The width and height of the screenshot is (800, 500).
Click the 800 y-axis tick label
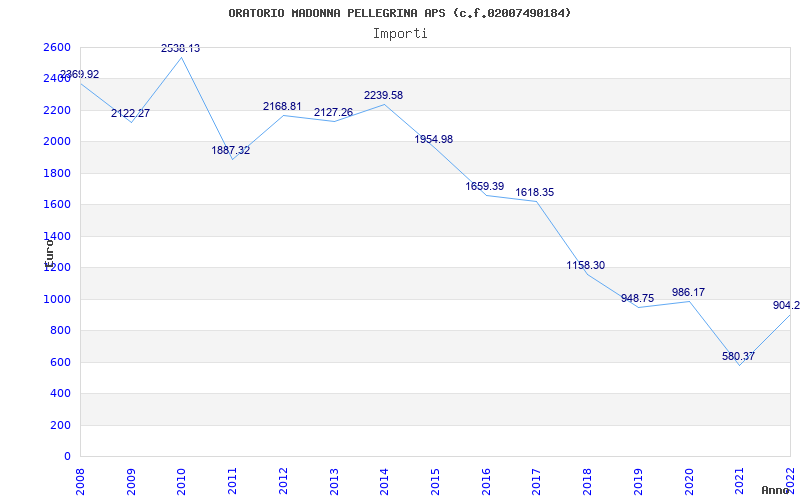[x=62, y=331]
